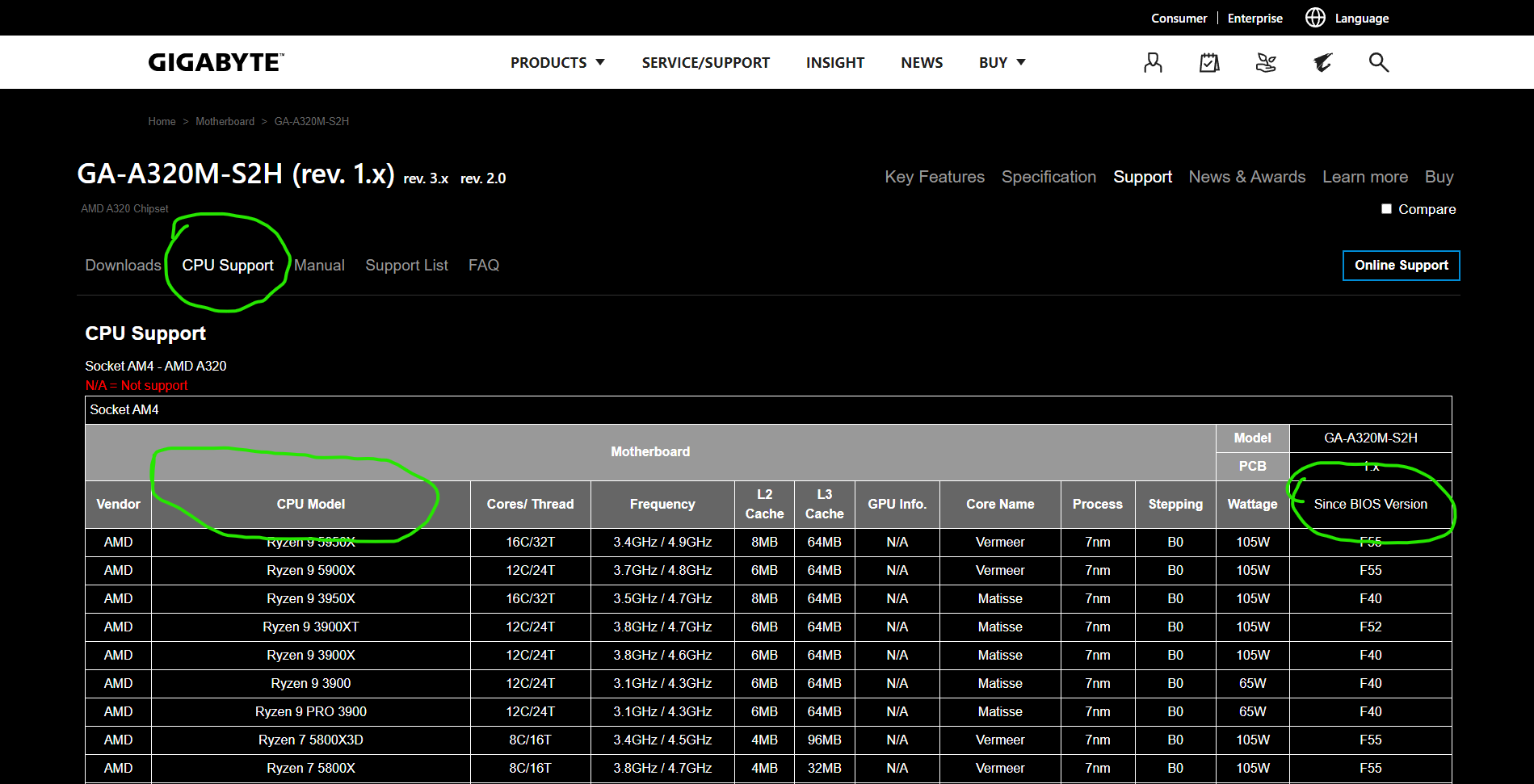Click the Stepping column header
1534x784 pixels.
point(1175,505)
